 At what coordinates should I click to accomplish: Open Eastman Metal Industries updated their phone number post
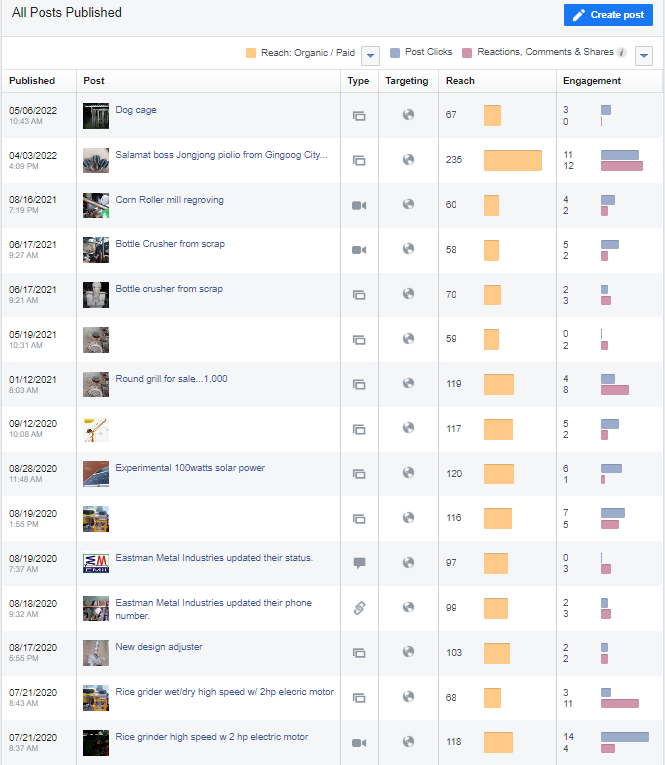coord(213,609)
